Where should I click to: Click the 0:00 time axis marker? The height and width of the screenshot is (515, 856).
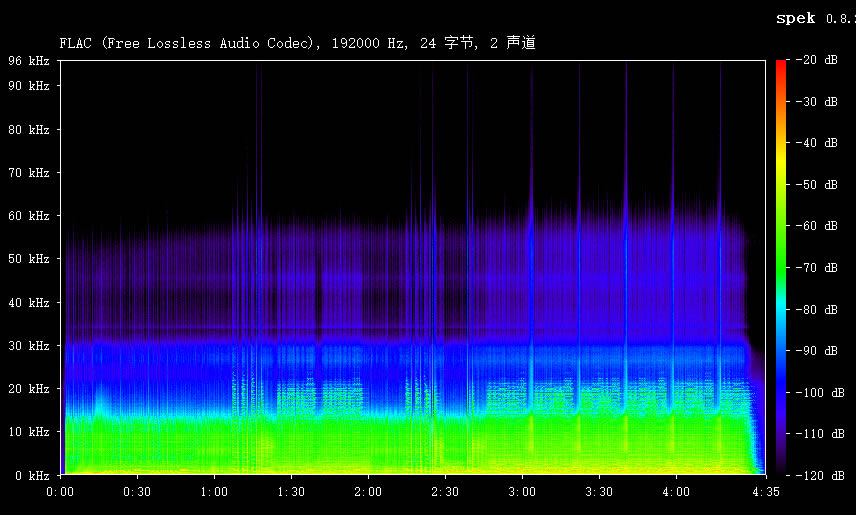61,492
